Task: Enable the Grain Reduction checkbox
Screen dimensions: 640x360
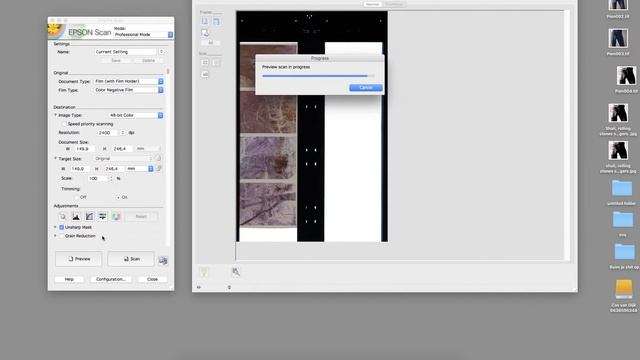Action: [x=62, y=236]
